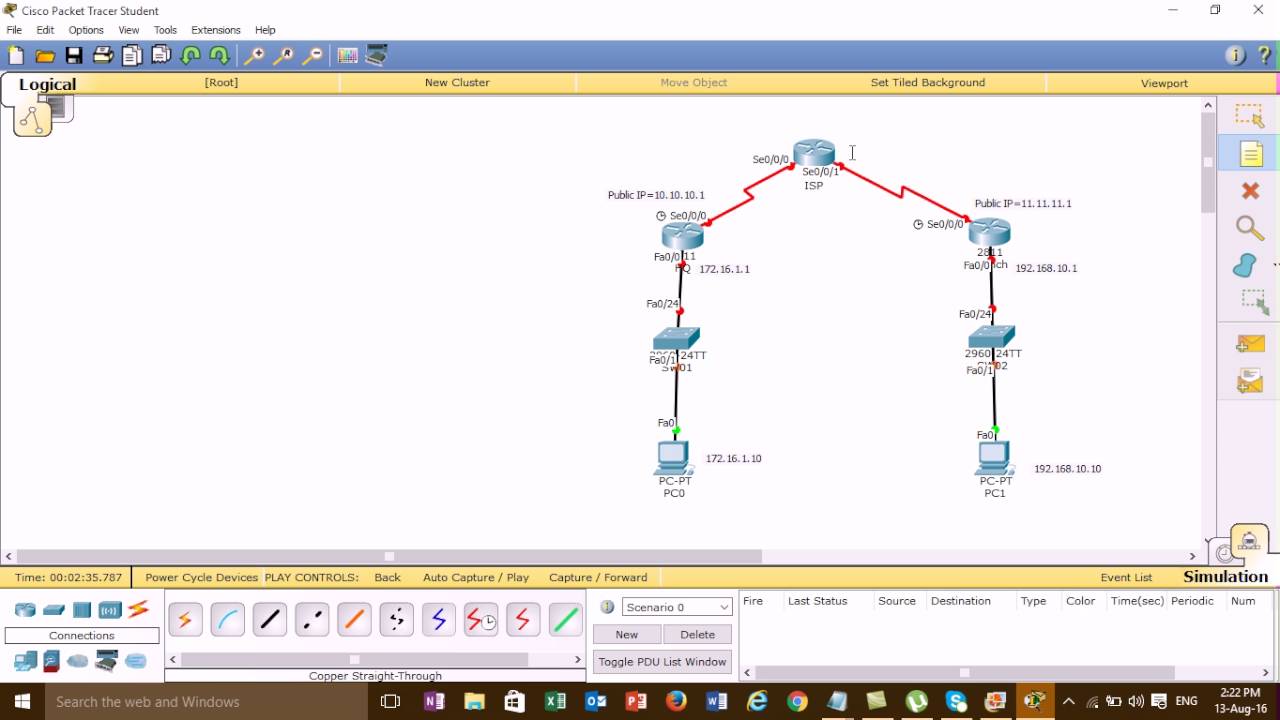Image resolution: width=1280 pixels, height=720 pixels.
Task: Choose the black Copper Straight-Through cable
Action: point(270,620)
